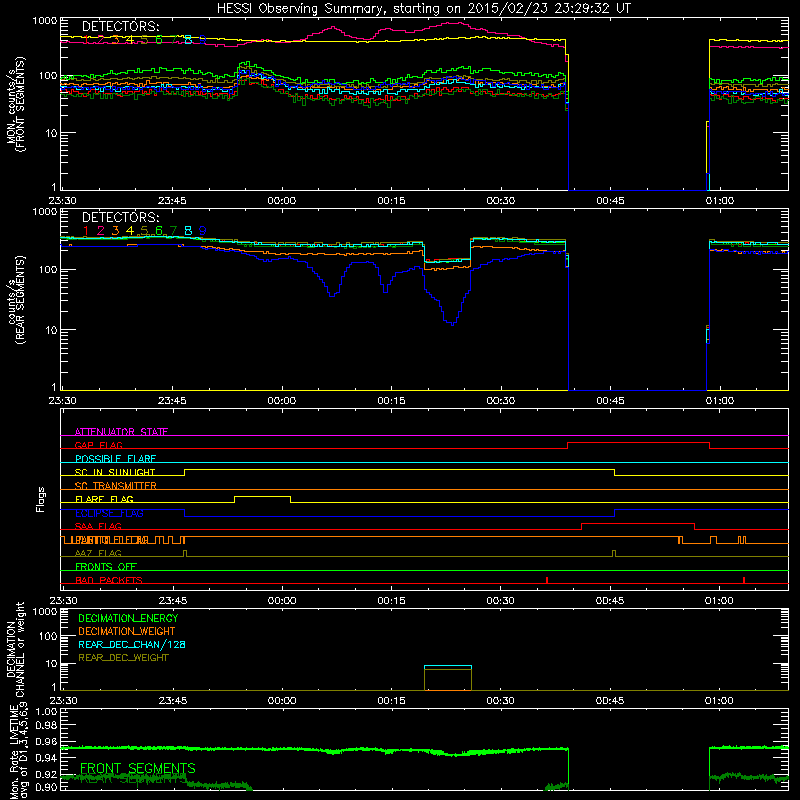The width and height of the screenshot is (800, 800).
Task: Click the BAD_PACKETS flag label
Action: pyautogui.click(x=109, y=580)
